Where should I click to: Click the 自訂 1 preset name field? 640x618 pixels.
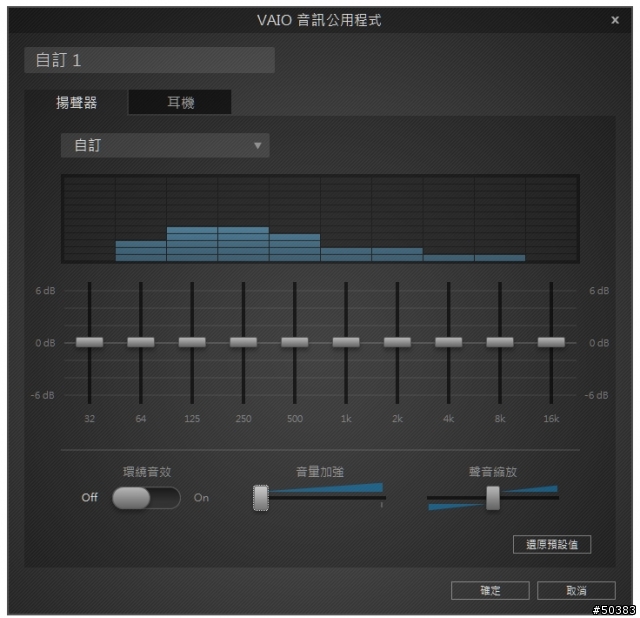[x=149, y=60]
